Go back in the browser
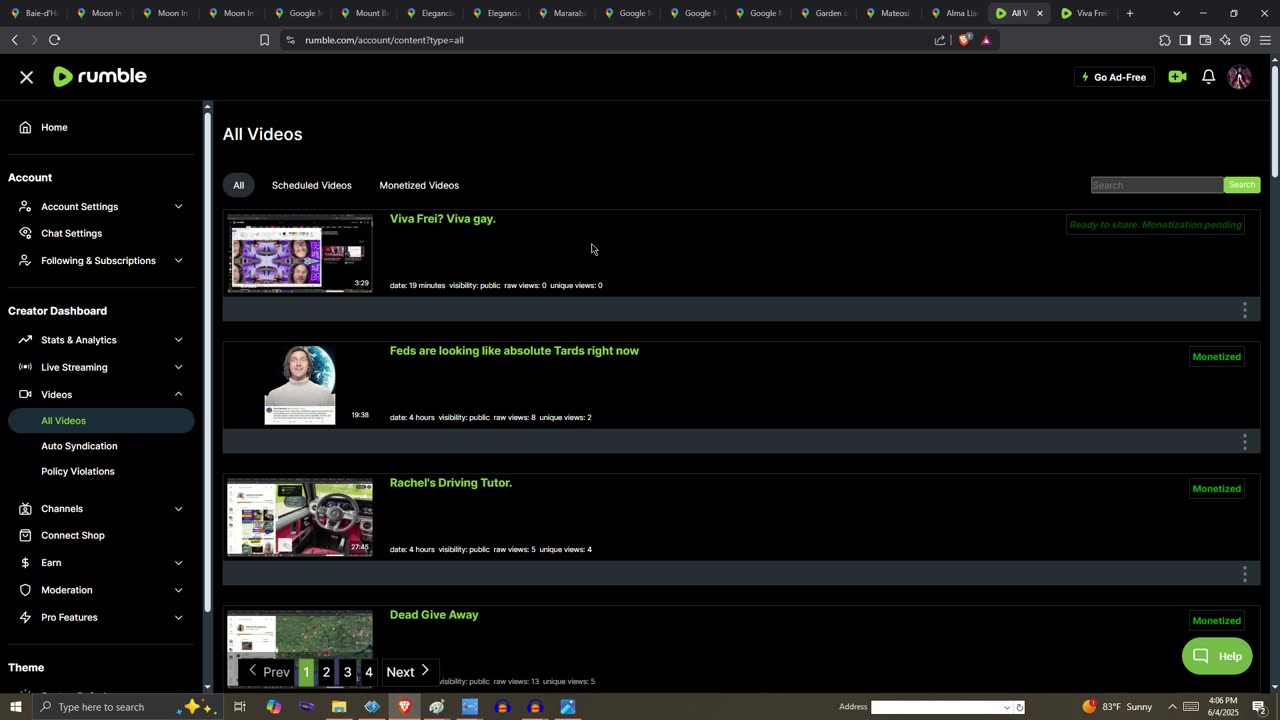Image resolution: width=1280 pixels, height=720 pixels. click(x=14, y=40)
